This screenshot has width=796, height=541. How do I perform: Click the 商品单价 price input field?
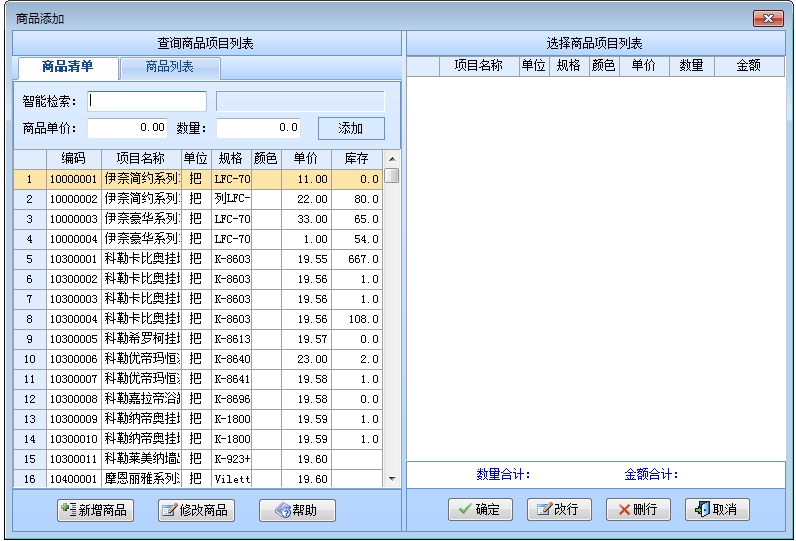point(128,128)
